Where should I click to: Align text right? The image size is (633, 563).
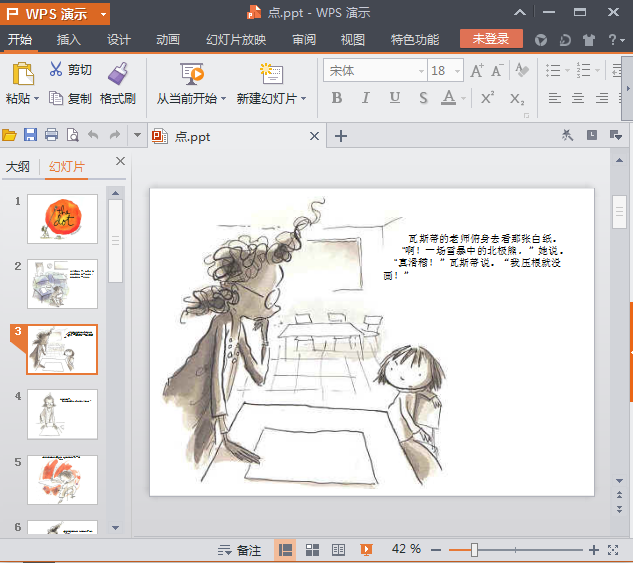602,98
